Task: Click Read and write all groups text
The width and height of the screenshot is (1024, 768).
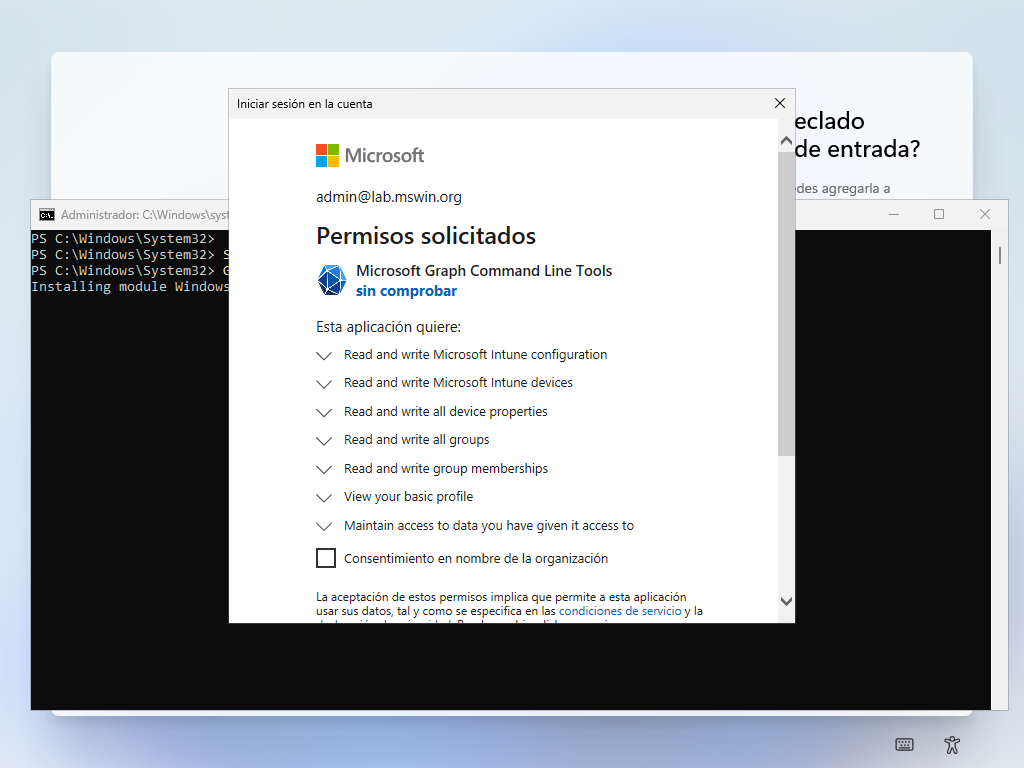Action: (417, 440)
